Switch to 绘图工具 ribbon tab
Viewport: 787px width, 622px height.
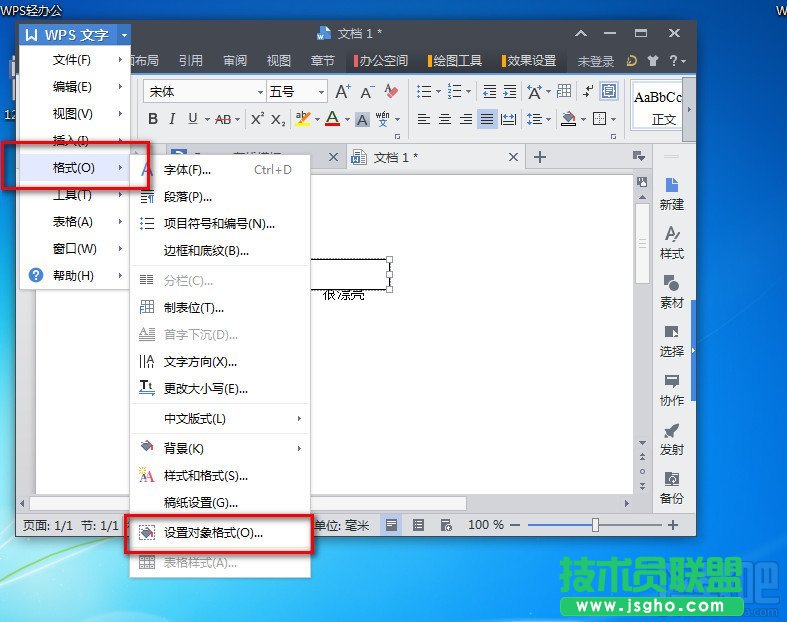454,61
